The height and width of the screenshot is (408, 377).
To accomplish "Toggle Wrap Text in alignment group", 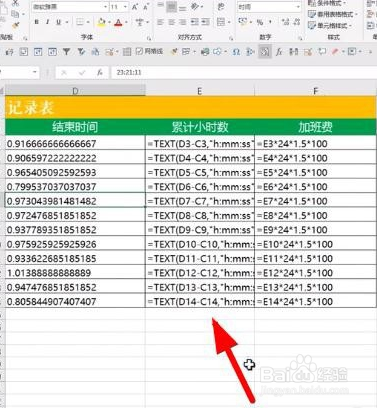I will point(221,7).
